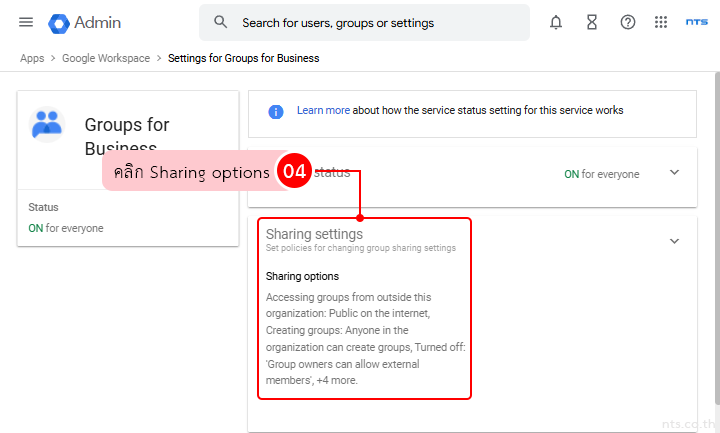Go to Apps in the breadcrumb

[x=32, y=58]
